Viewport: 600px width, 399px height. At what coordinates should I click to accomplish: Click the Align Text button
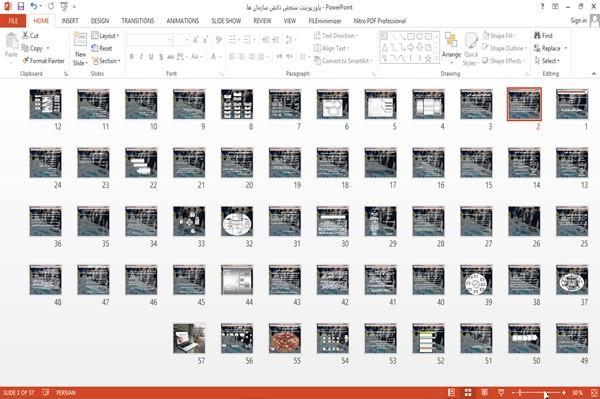[331, 48]
